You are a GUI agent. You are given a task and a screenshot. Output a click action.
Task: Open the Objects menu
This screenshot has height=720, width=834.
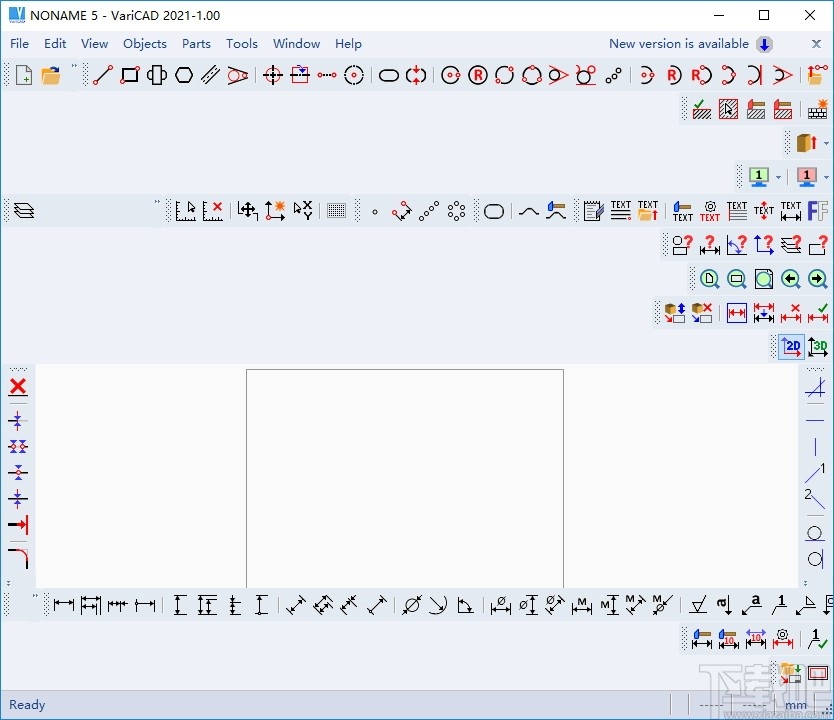point(144,44)
